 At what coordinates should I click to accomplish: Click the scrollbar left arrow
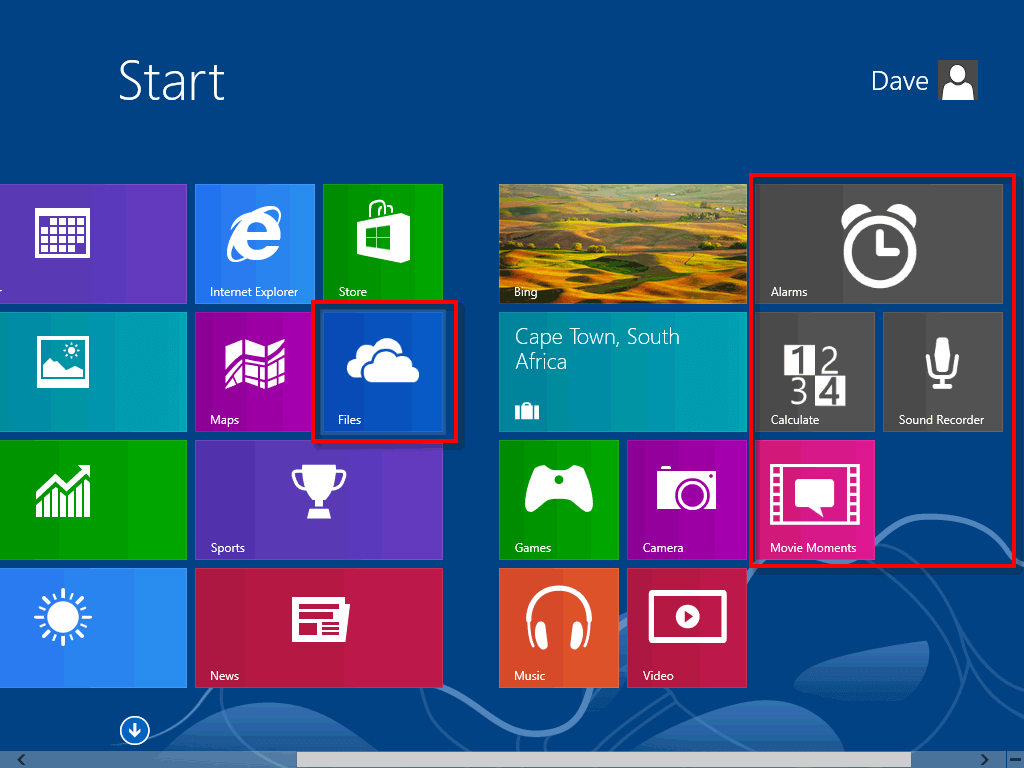point(21,760)
